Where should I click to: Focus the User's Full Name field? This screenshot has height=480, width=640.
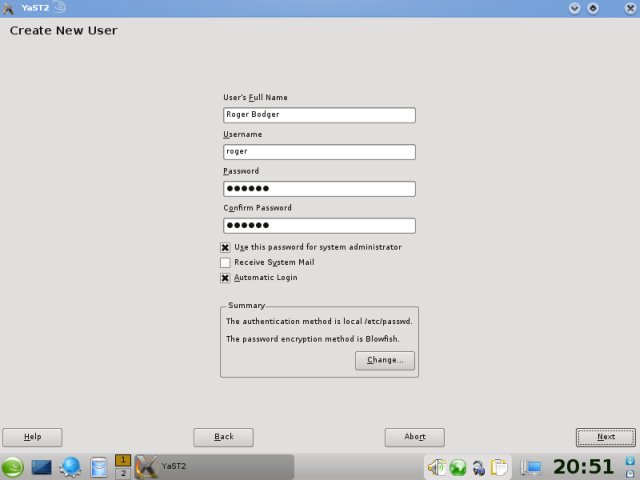click(x=319, y=115)
